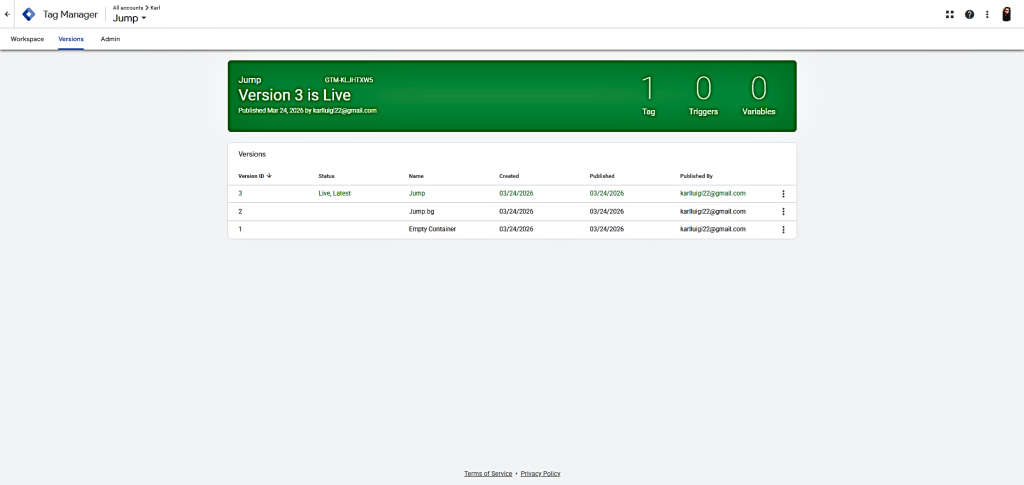This screenshot has height=485, width=1024.
Task: Open the Help question mark icon
Action: tap(969, 14)
